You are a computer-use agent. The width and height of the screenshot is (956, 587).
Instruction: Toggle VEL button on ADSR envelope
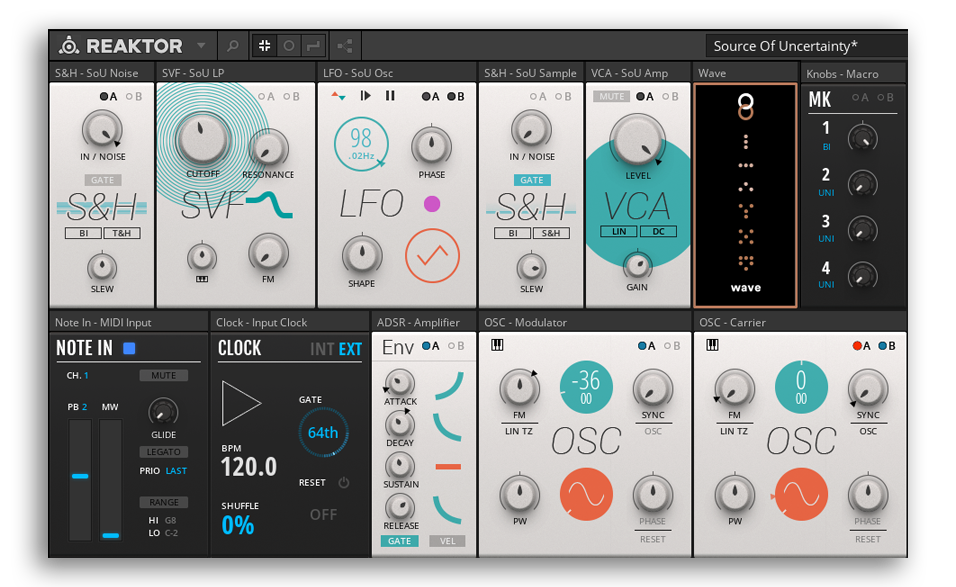448,541
